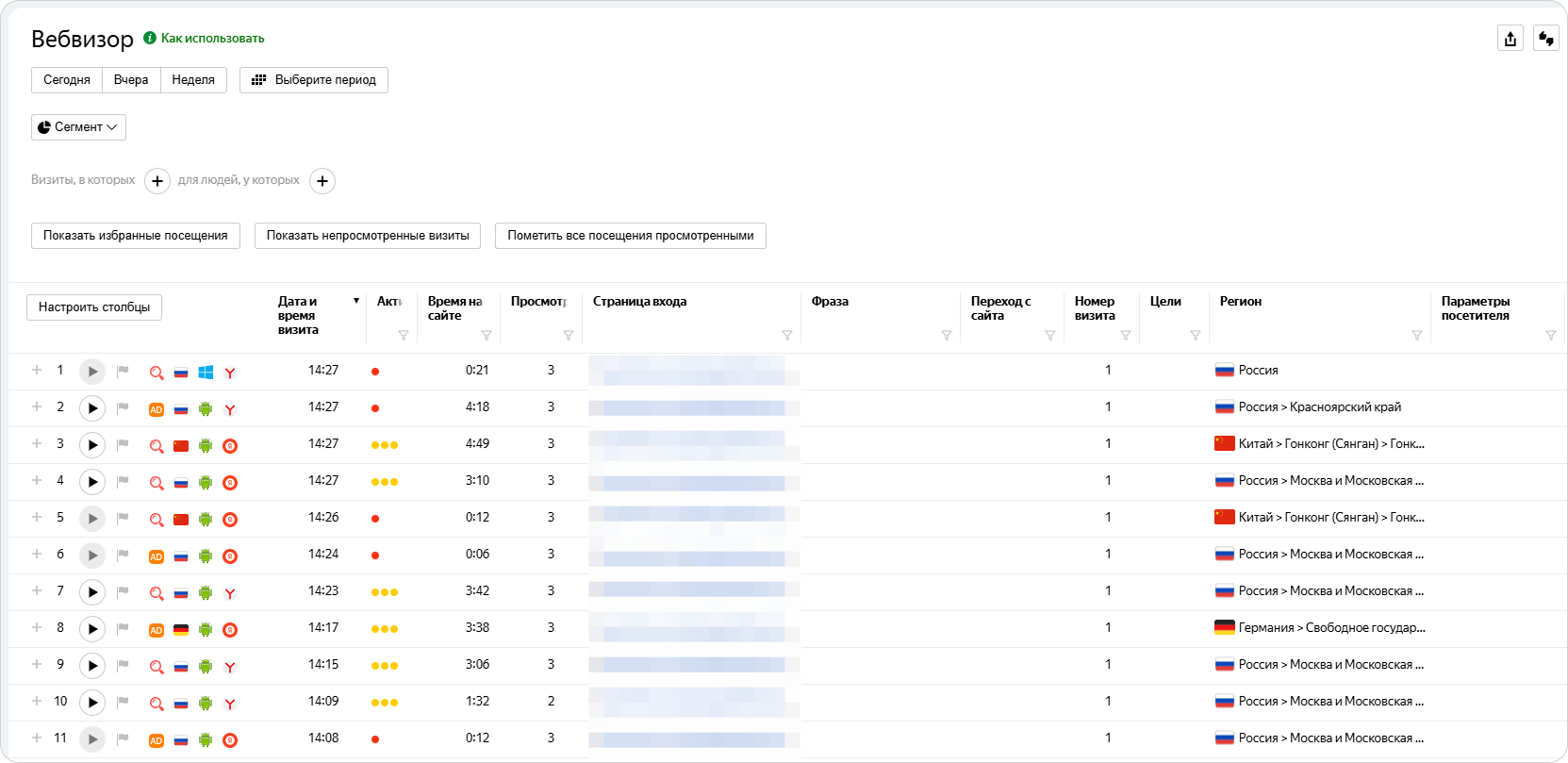1568x763 pixels.
Task: Click Windows OS icon in row 1
Action: tap(206, 373)
